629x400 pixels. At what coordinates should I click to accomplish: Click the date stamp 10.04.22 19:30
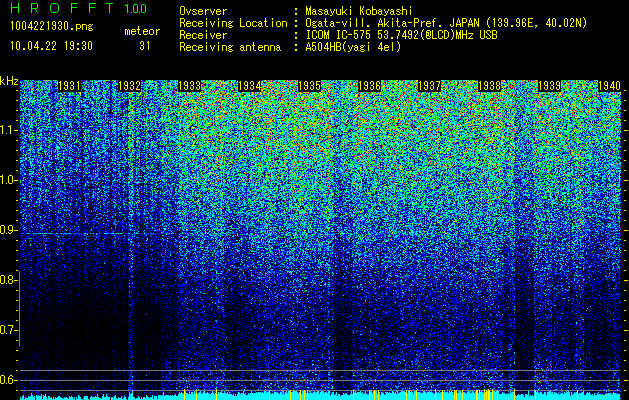[51, 46]
